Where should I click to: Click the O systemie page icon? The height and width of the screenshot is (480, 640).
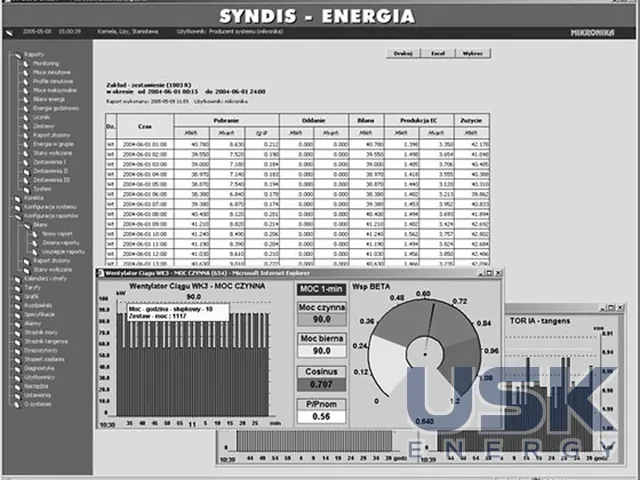pyautogui.click(x=17, y=405)
